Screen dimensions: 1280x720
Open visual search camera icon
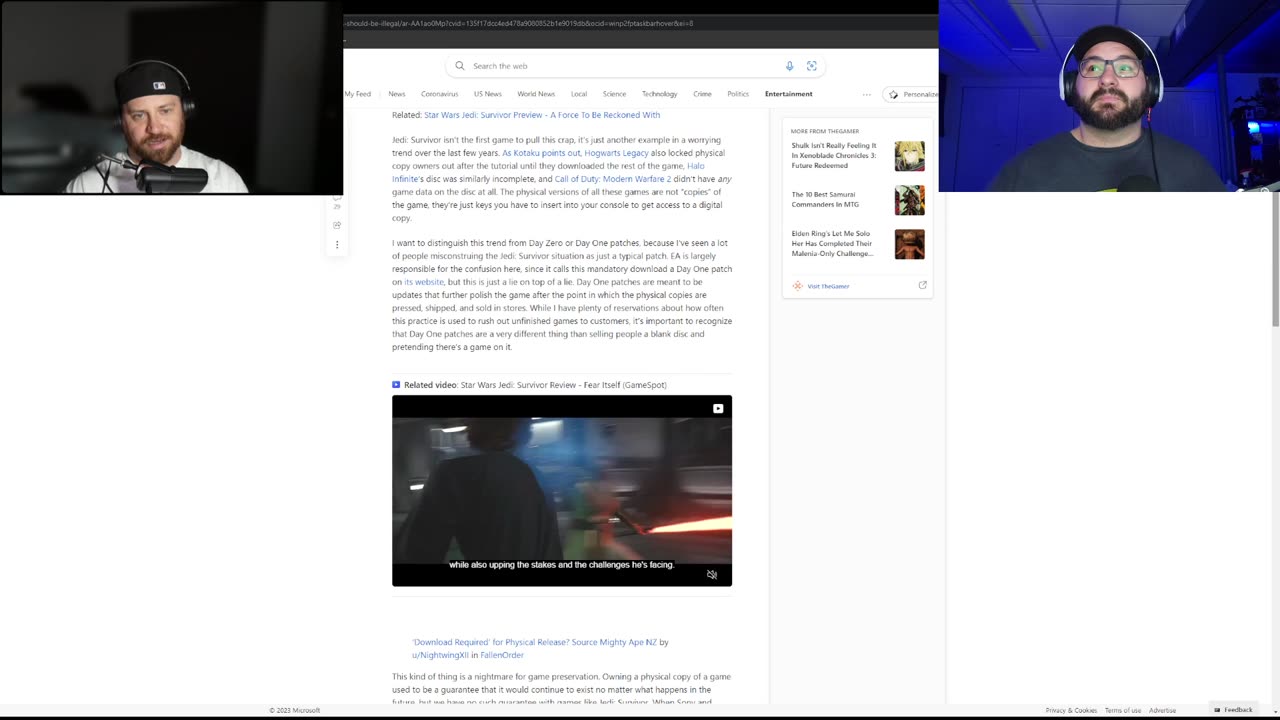pos(811,66)
